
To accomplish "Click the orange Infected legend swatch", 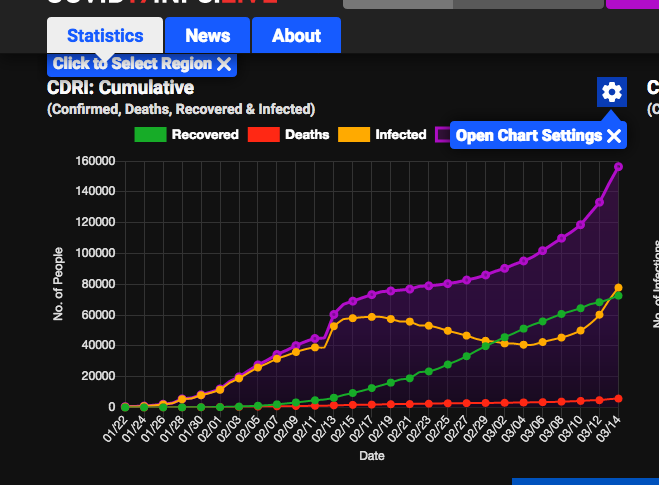I will pyautogui.click(x=353, y=134).
